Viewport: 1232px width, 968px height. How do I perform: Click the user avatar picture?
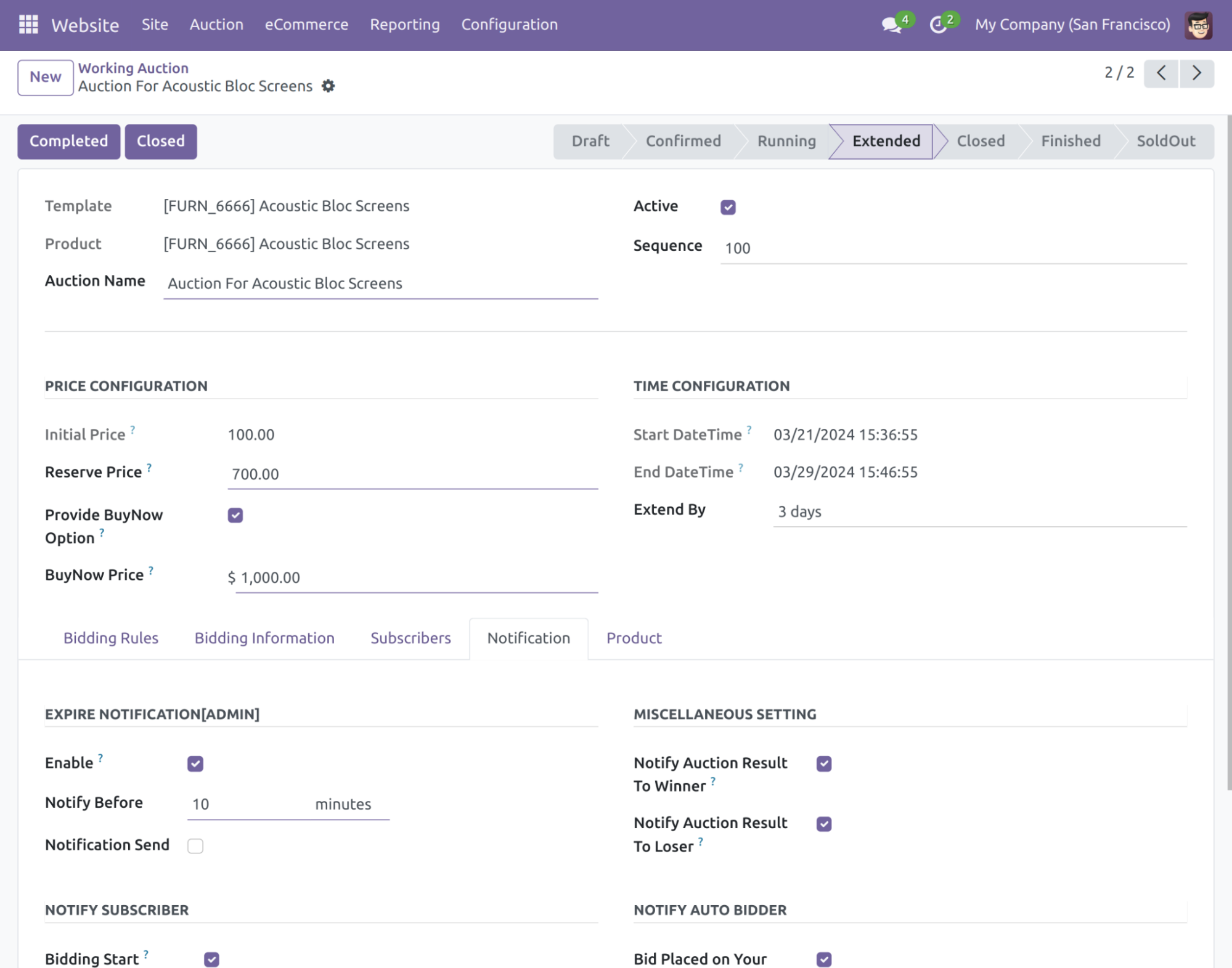pos(1198,25)
